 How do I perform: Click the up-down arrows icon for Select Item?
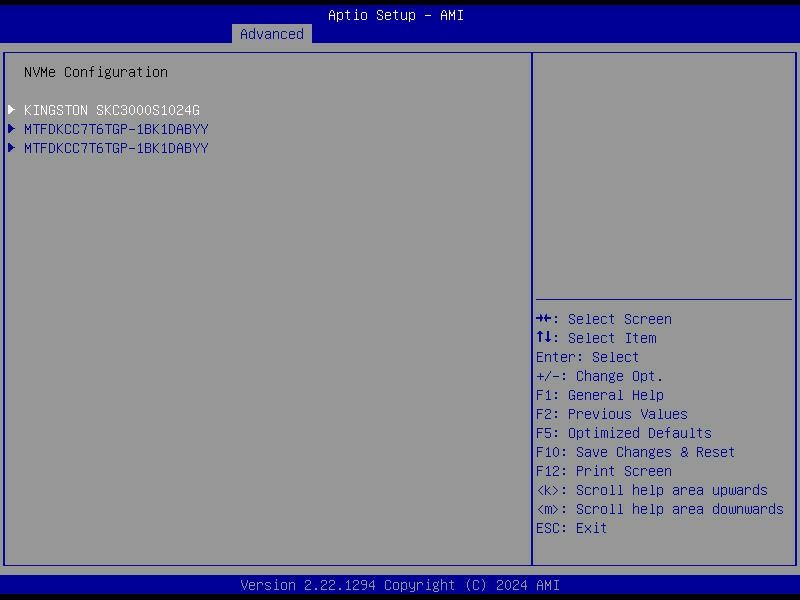pyautogui.click(x=543, y=337)
